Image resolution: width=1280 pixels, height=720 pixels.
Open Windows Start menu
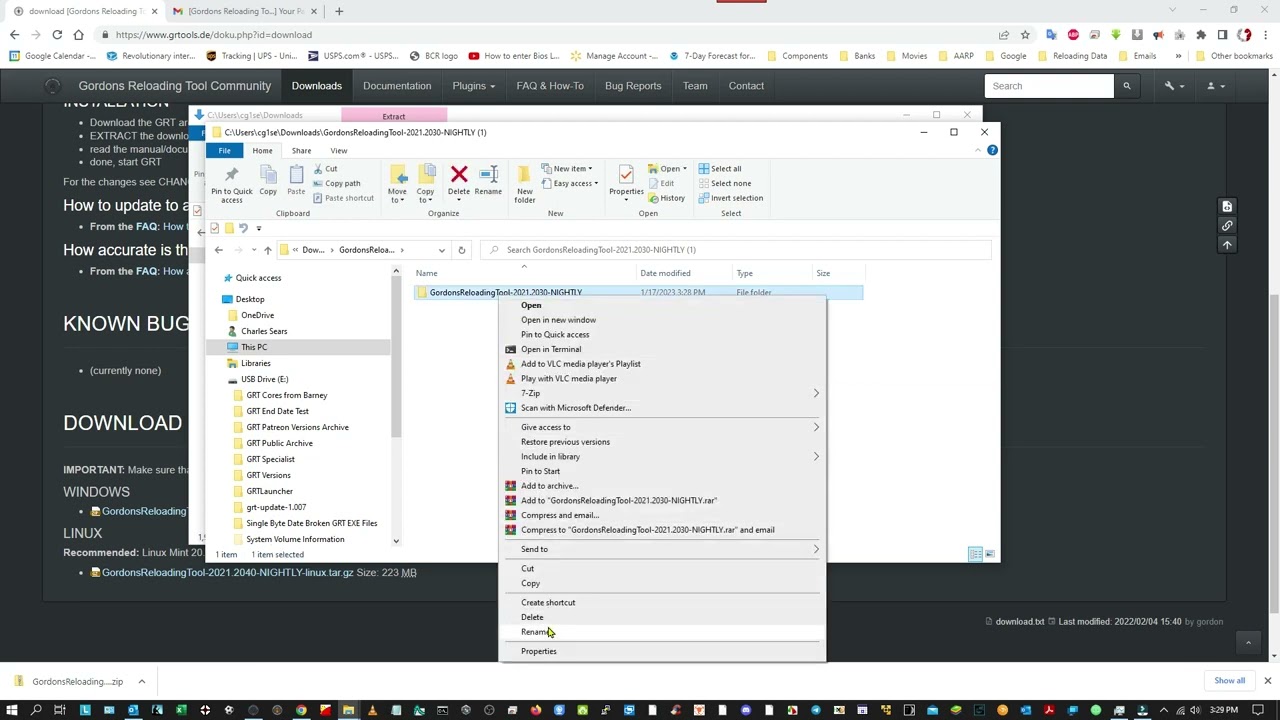(12, 710)
